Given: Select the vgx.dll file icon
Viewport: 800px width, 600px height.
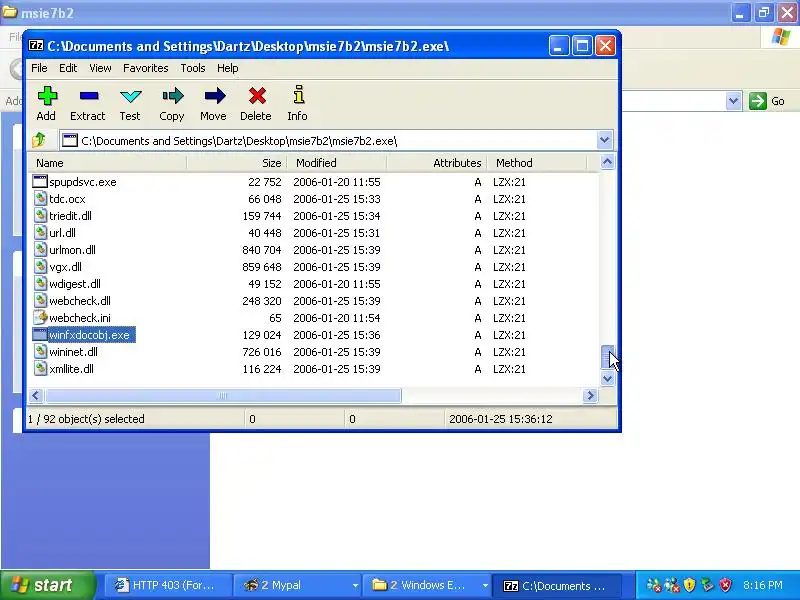Looking at the screenshot, I should 40,267.
